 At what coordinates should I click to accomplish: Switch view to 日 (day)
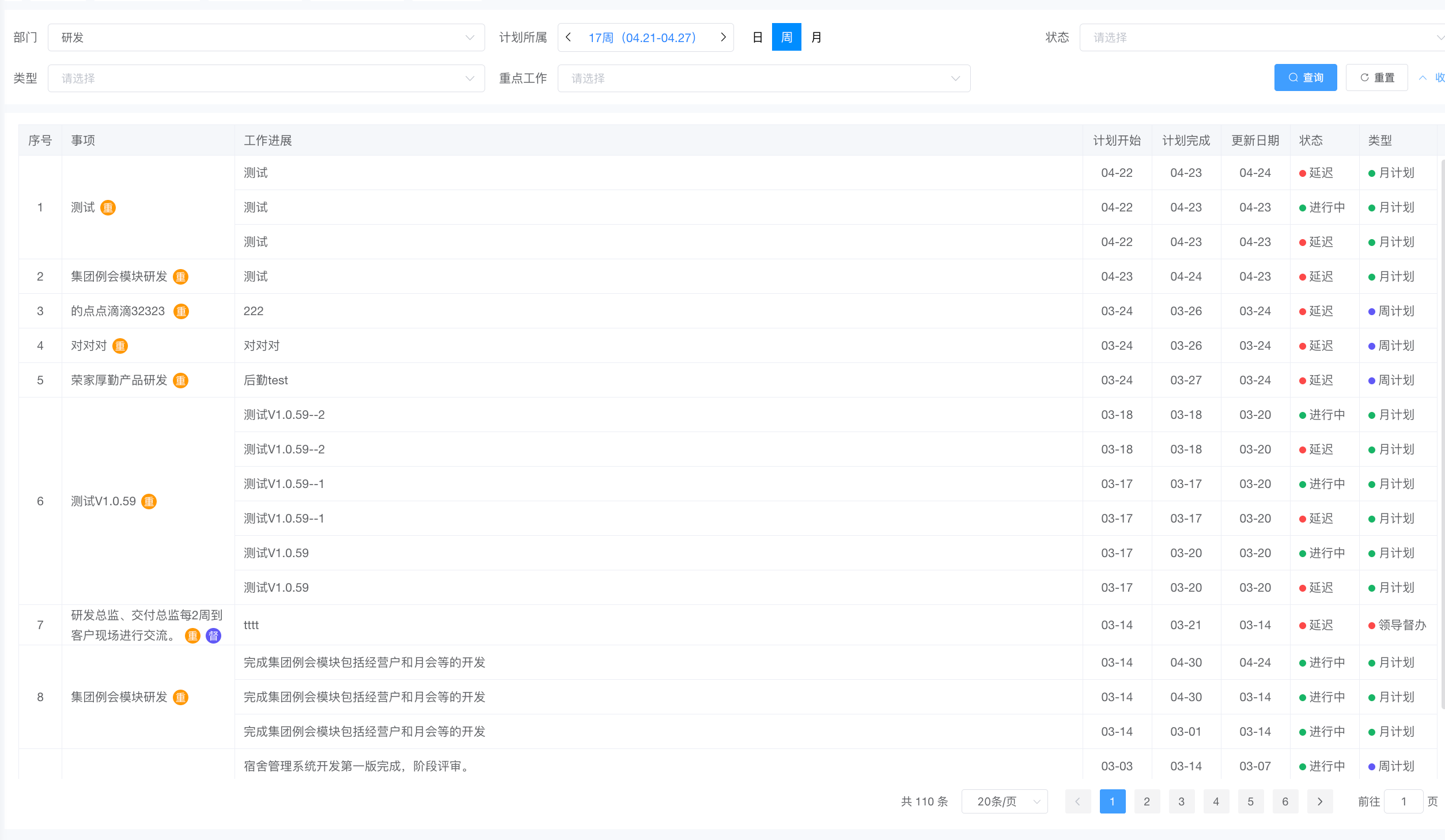[x=758, y=37]
